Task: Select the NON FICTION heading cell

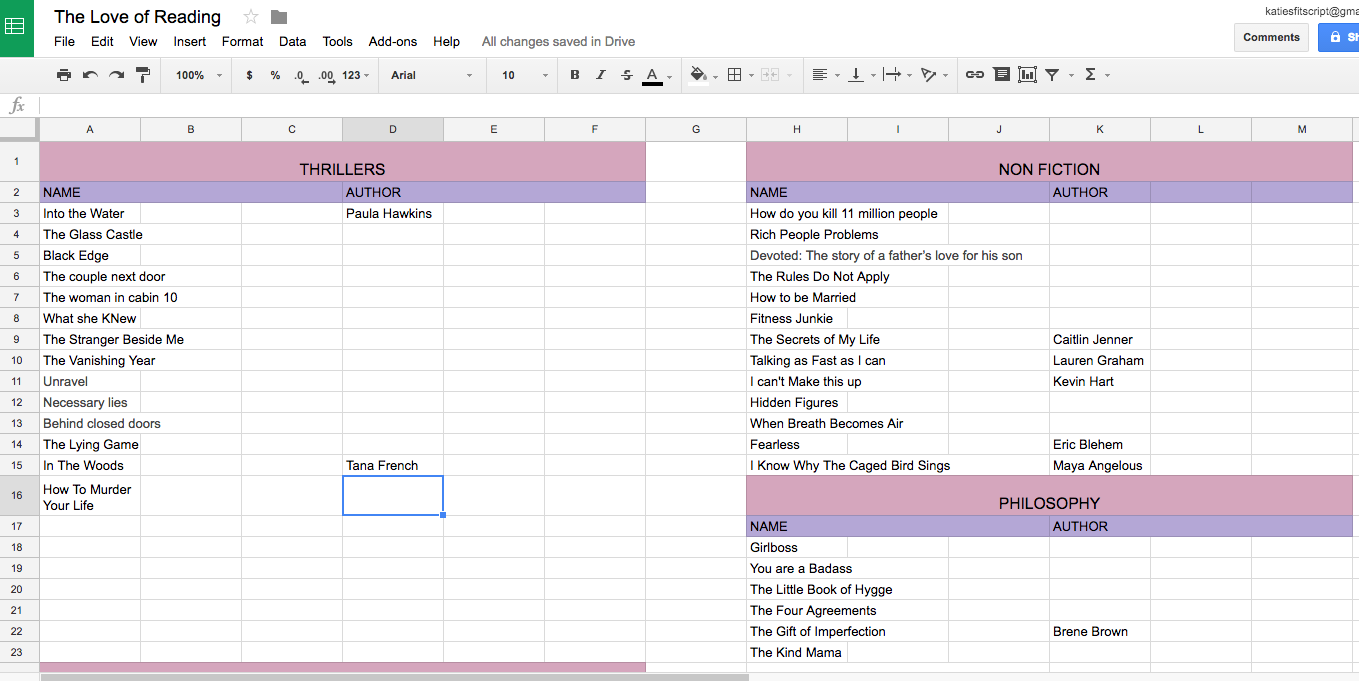Action: (x=1049, y=162)
